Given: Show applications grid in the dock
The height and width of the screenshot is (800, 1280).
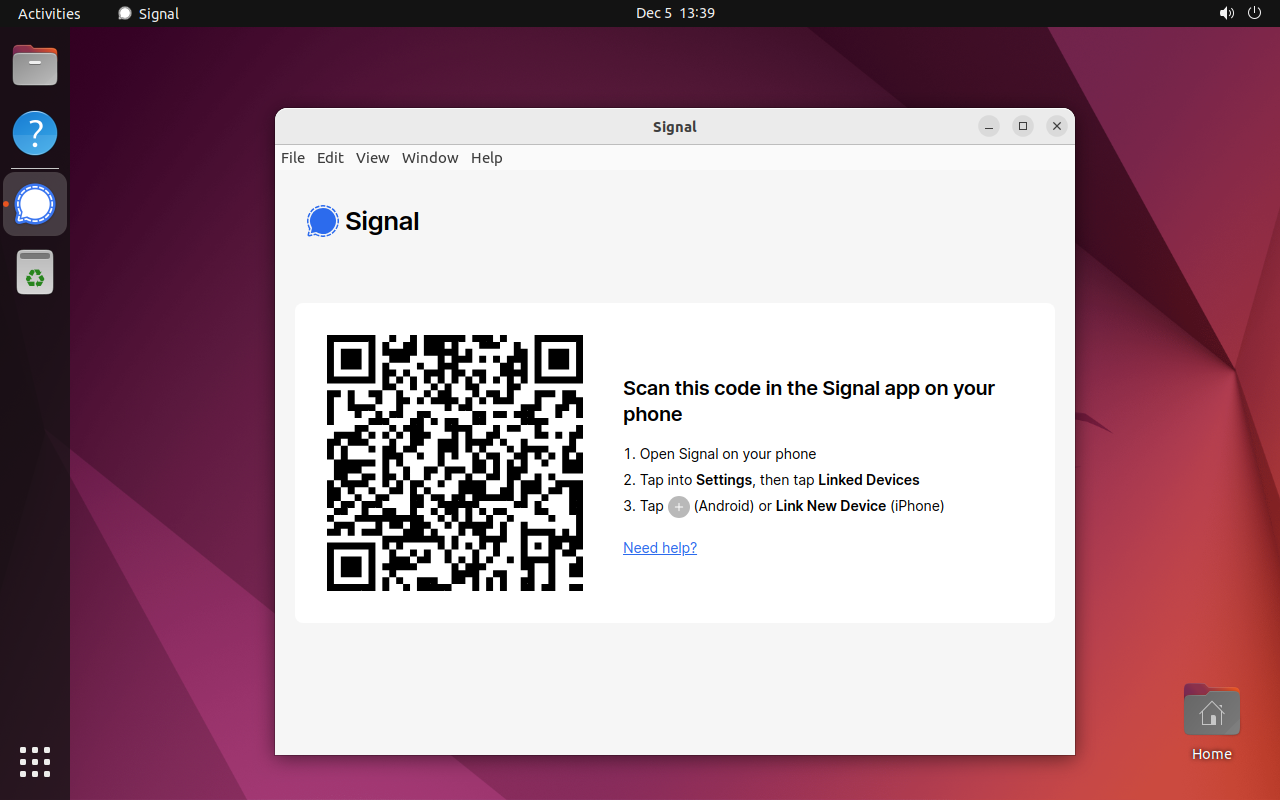Looking at the screenshot, I should click(x=35, y=761).
